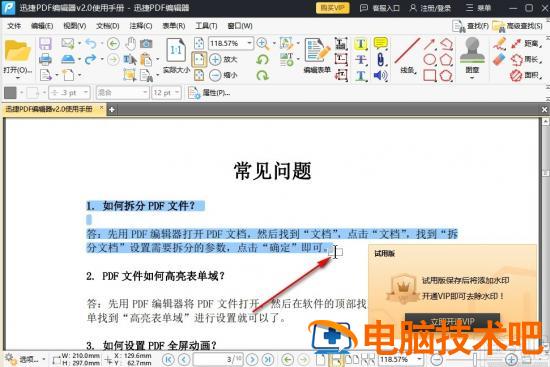The height and width of the screenshot is (367, 550).
Task: Select the eraser tool
Action: point(499,59)
